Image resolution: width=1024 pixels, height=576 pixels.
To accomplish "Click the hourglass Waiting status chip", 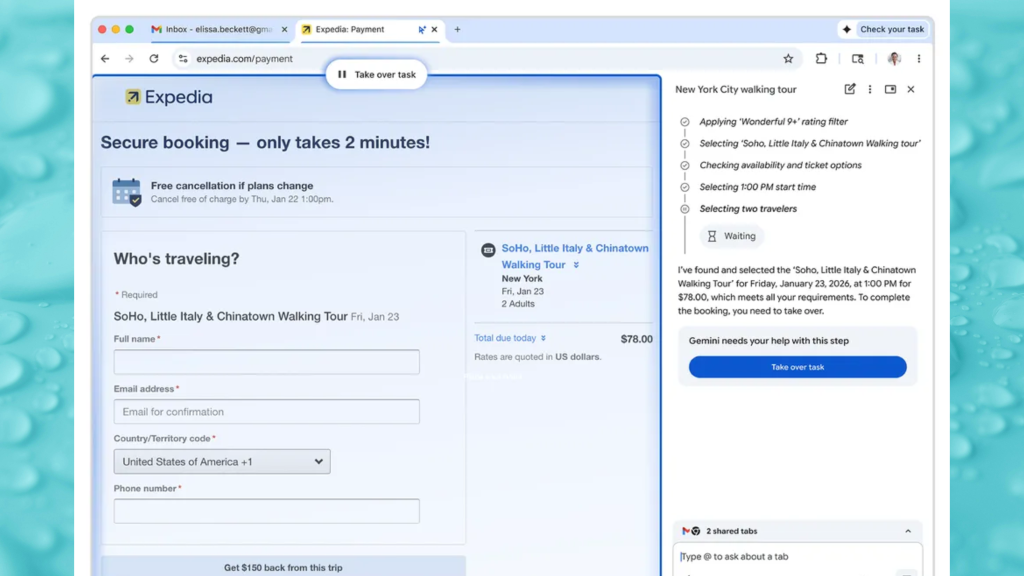I will [x=731, y=236].
